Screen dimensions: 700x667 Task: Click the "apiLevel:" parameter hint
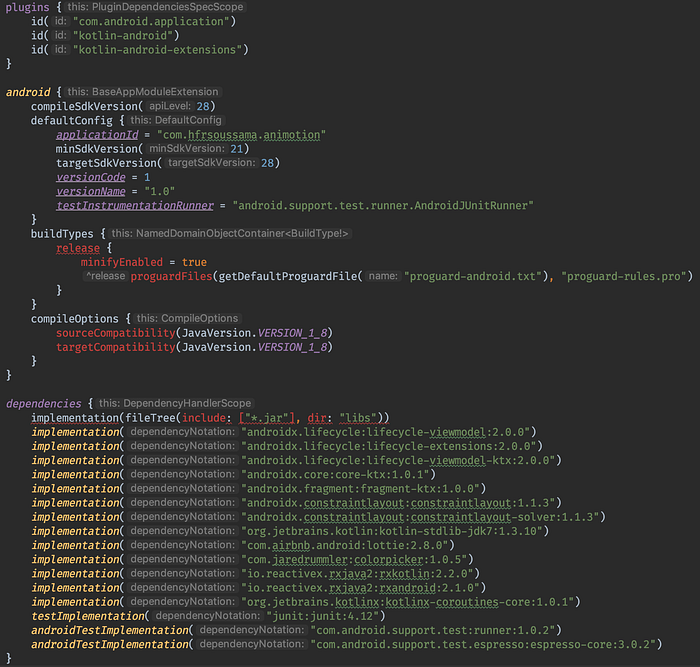click(x=170, y=106)
